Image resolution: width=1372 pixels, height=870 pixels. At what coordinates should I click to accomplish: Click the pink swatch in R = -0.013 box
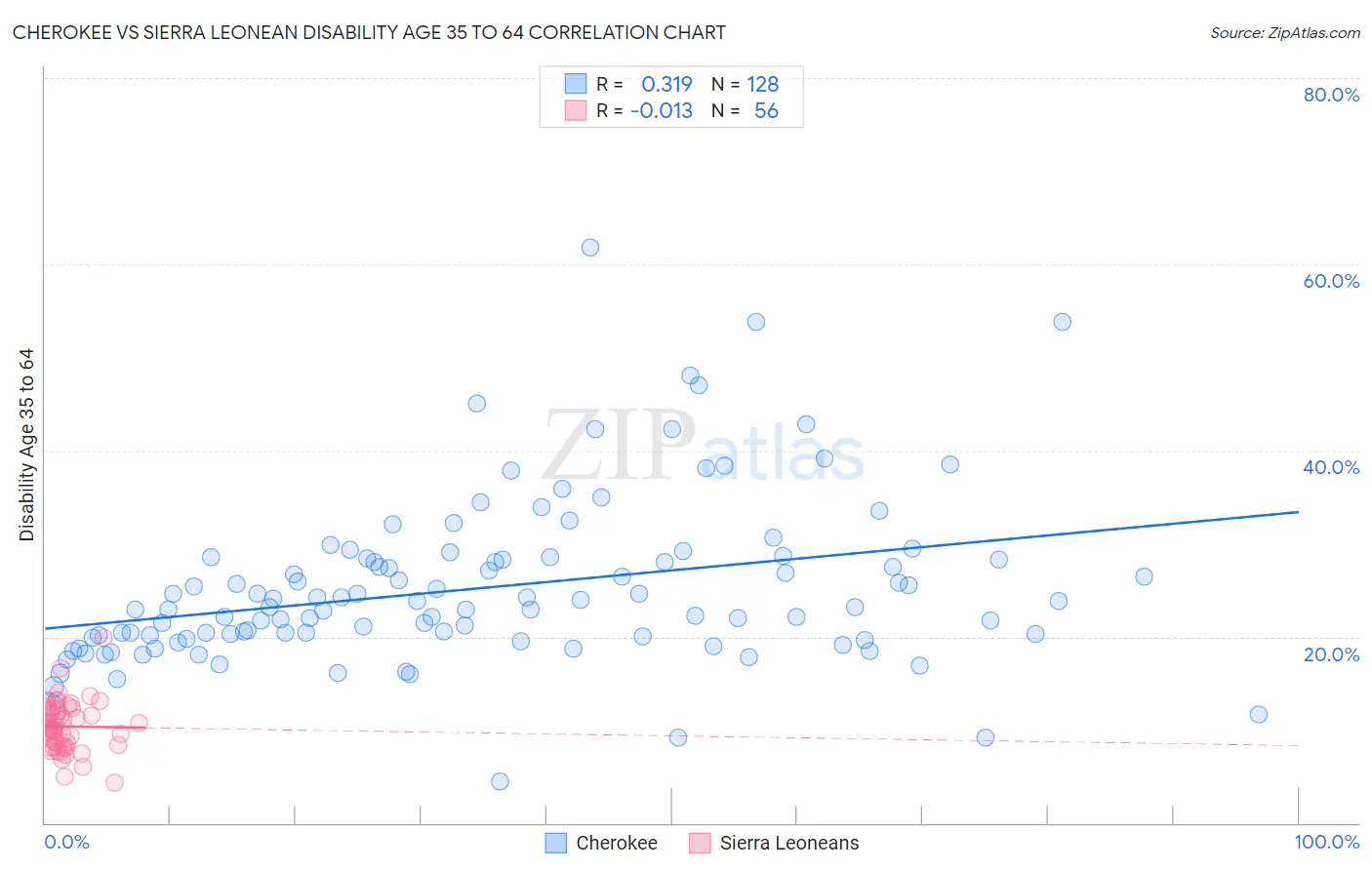(x=576, y=110)
